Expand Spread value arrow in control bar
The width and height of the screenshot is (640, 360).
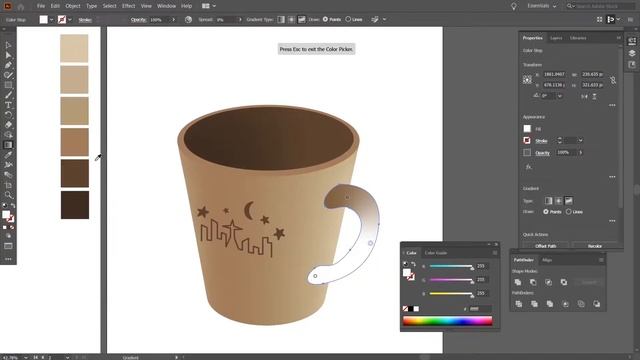(240, 20)
